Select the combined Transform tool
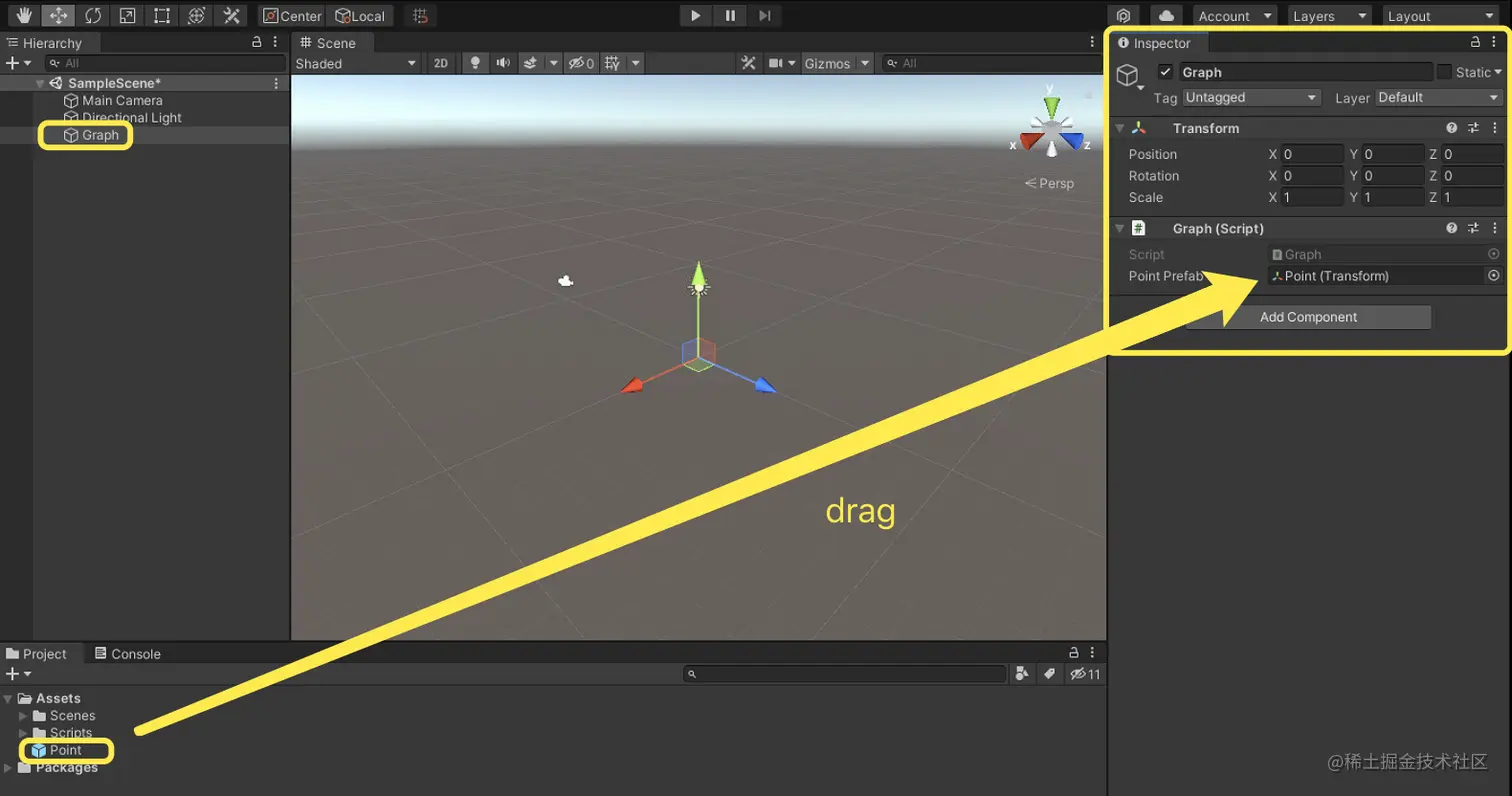The height and width of the screenshot is (796, 1512). coord(197,15)
